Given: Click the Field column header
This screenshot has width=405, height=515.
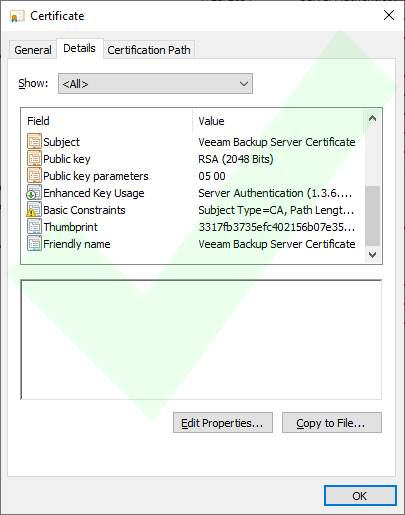Looking at the screenshot, I should (107, 121).
